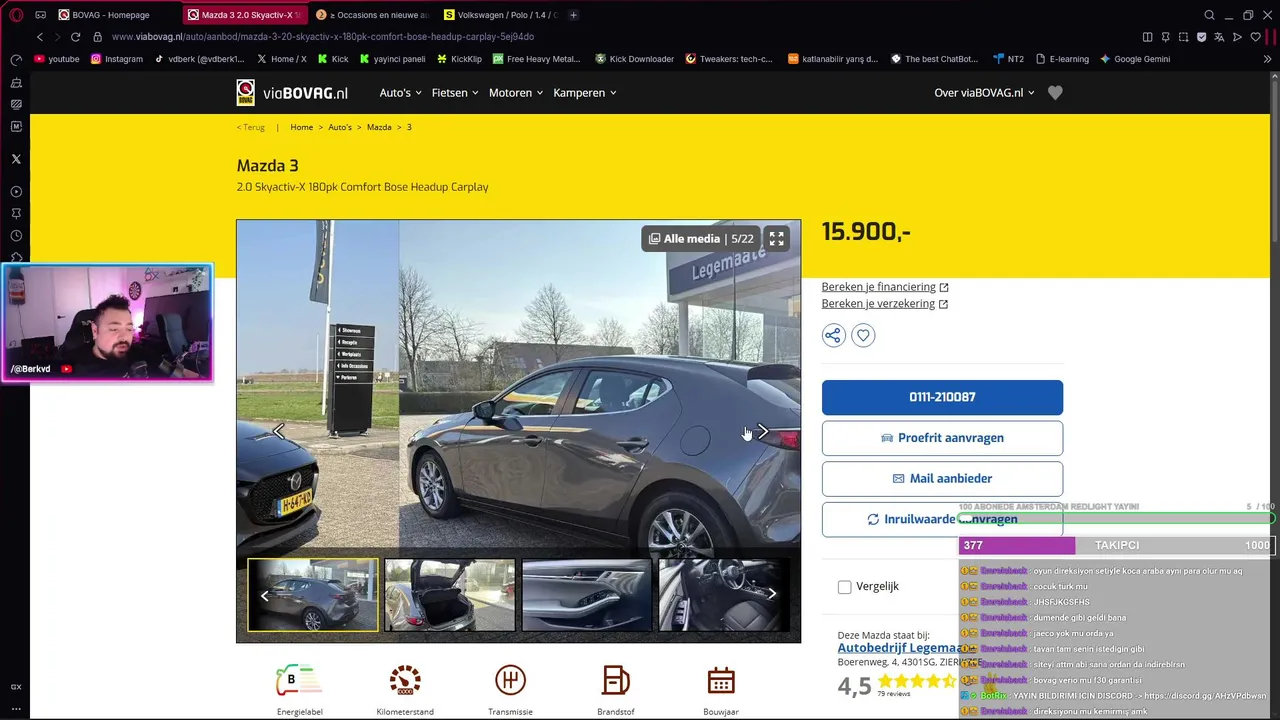Click the Brandstof fuel pump icon
Viewport: 1280px width, 720px height.
[x=615, y=681]
